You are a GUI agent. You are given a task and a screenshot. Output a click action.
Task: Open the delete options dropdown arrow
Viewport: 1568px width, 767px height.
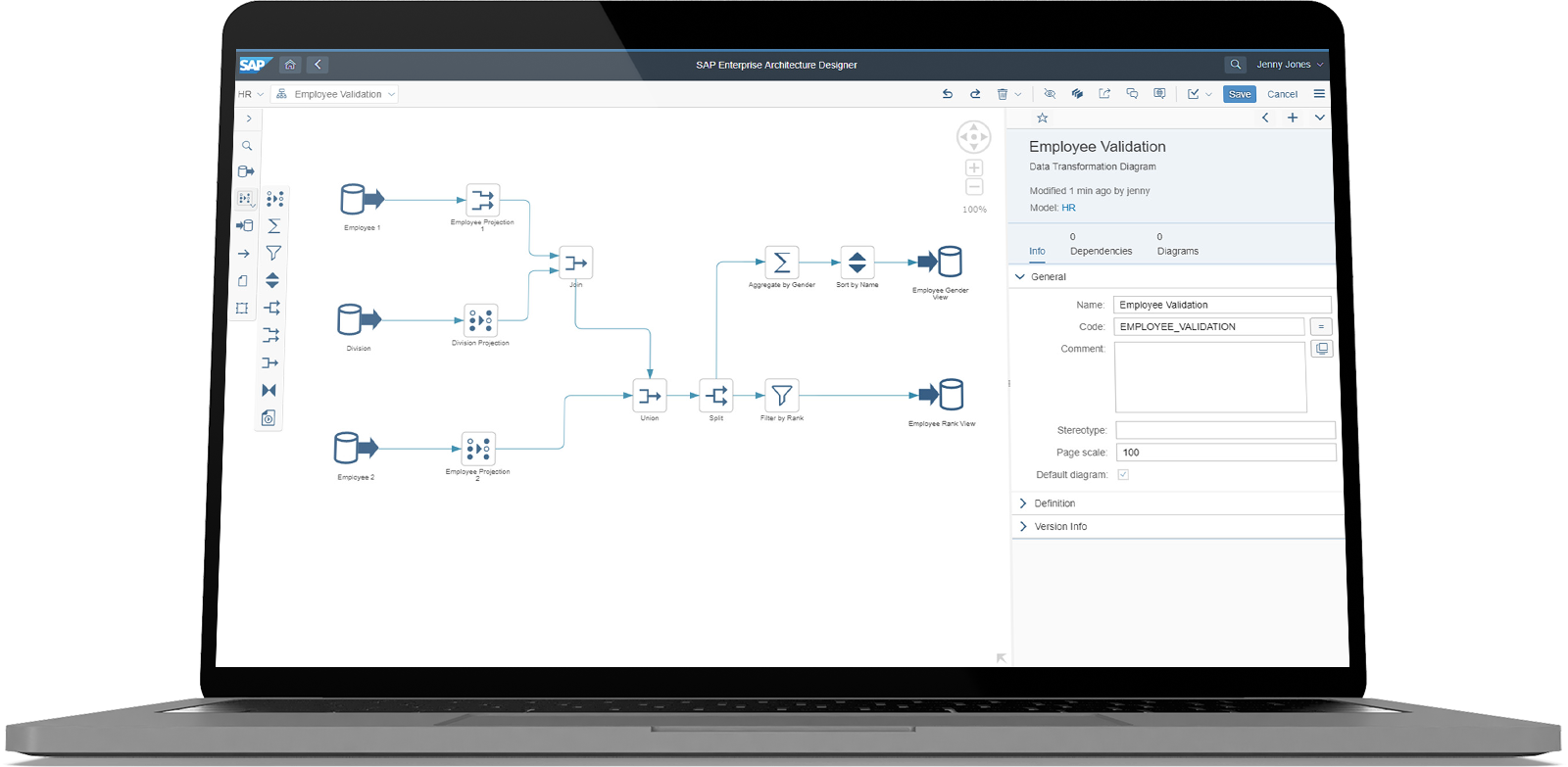pyautogui.click(x=1018, y=94)
